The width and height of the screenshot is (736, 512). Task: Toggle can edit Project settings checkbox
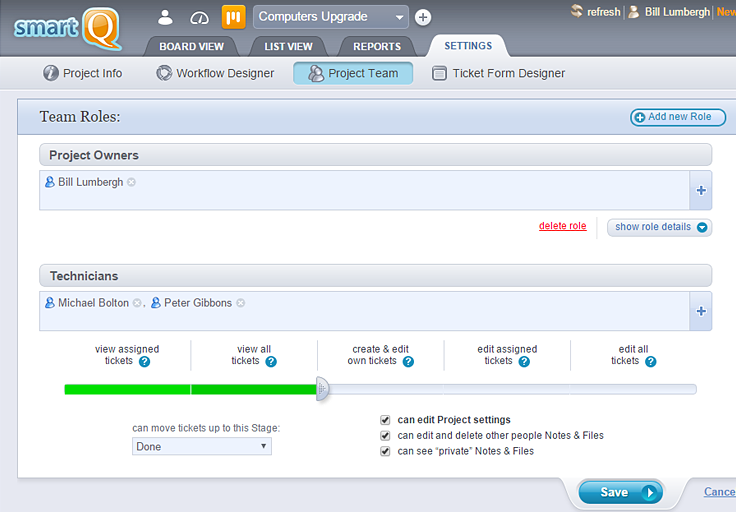(386, 420)
